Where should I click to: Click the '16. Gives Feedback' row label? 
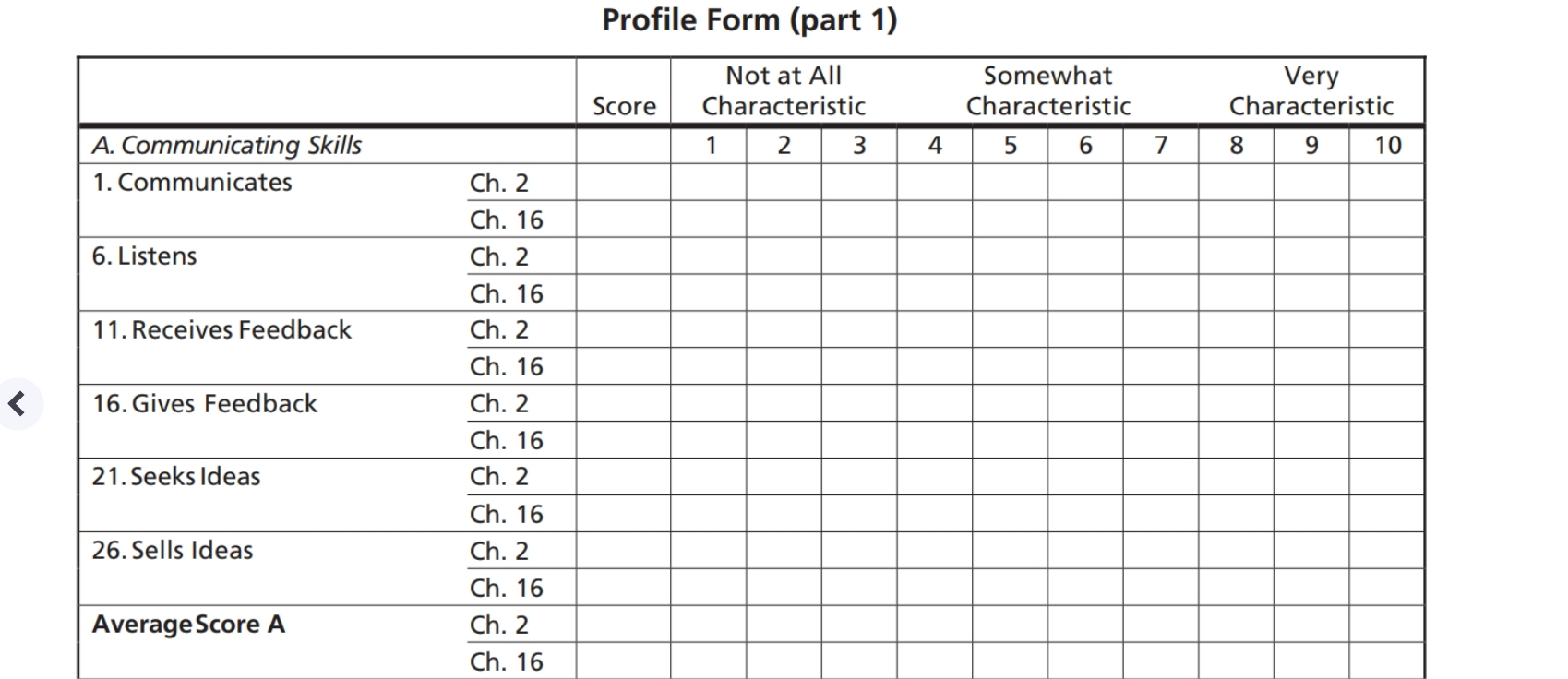205,404
